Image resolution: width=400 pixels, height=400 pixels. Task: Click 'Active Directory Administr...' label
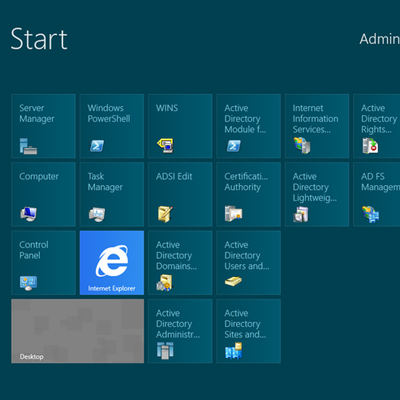coord(178,324)
